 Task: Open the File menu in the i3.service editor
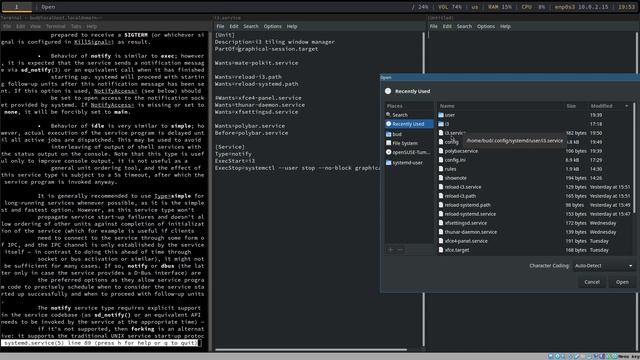point(220,26)
